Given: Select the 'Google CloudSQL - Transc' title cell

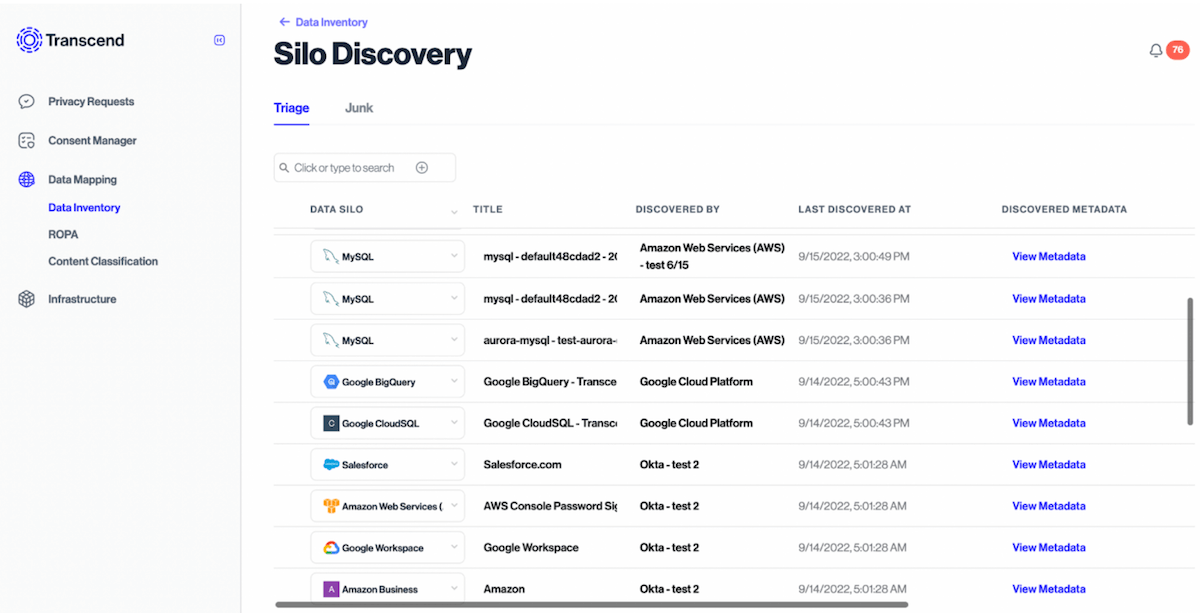Looking at the screenshot, I should click(x=550, y=423).
